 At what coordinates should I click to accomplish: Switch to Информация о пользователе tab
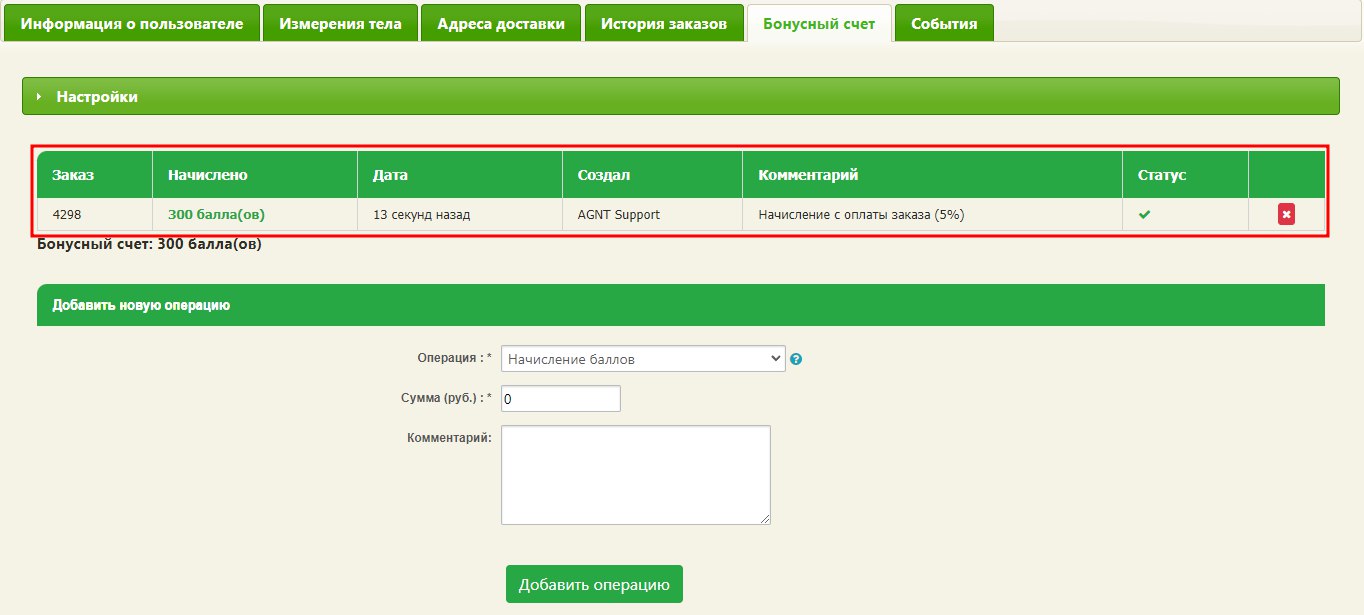click(x=132, y=23)
